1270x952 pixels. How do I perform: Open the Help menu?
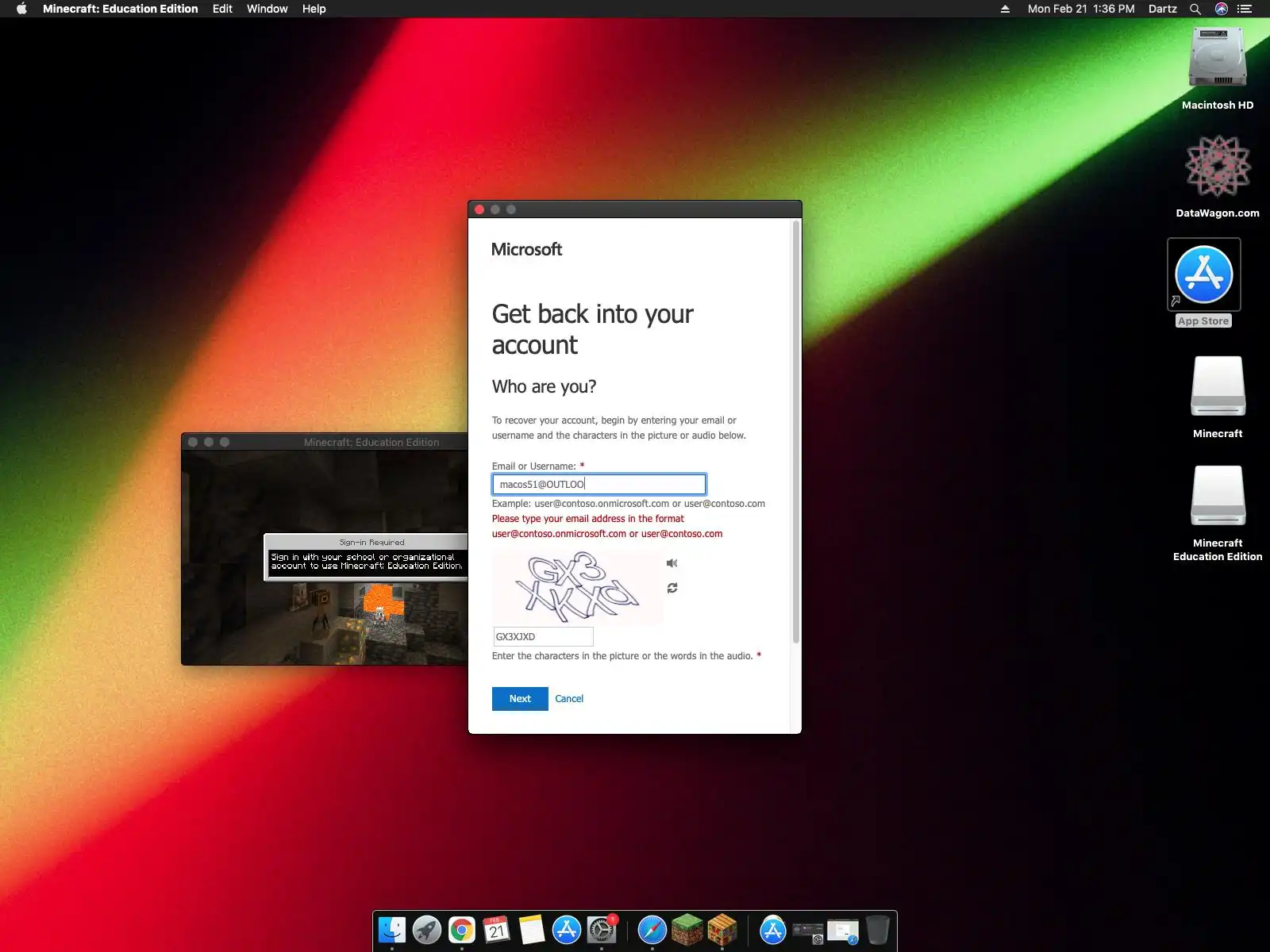point(314,9)
